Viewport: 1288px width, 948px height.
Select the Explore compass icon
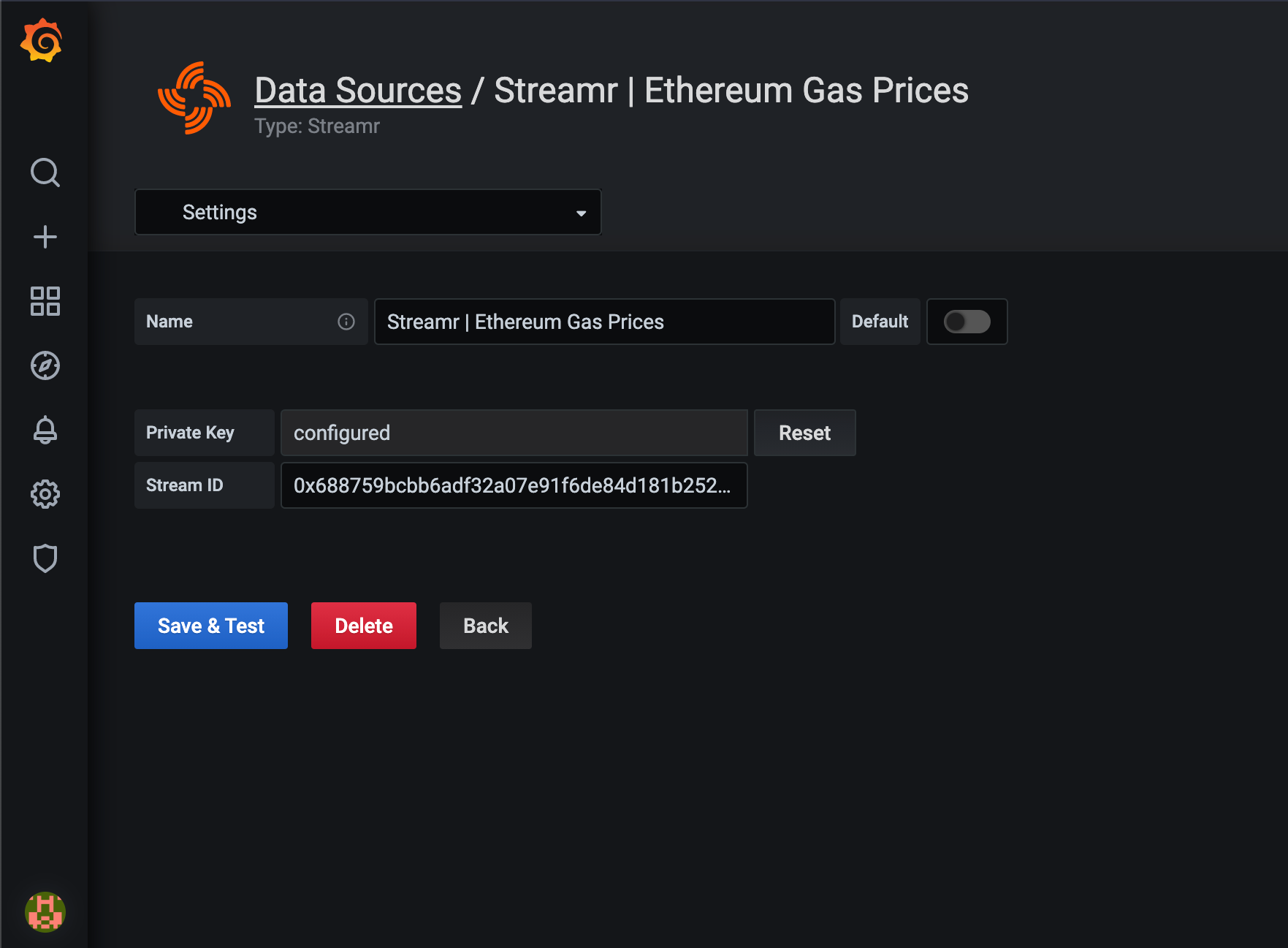click(45, 366)
